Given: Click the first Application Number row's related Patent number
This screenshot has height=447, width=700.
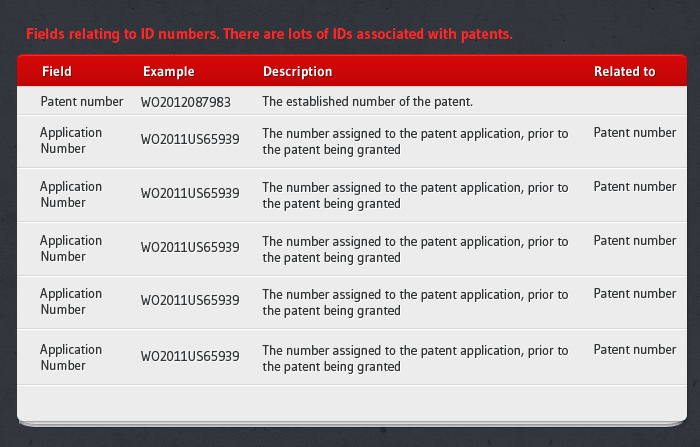Looking at the screenshot, I should 634,133.
